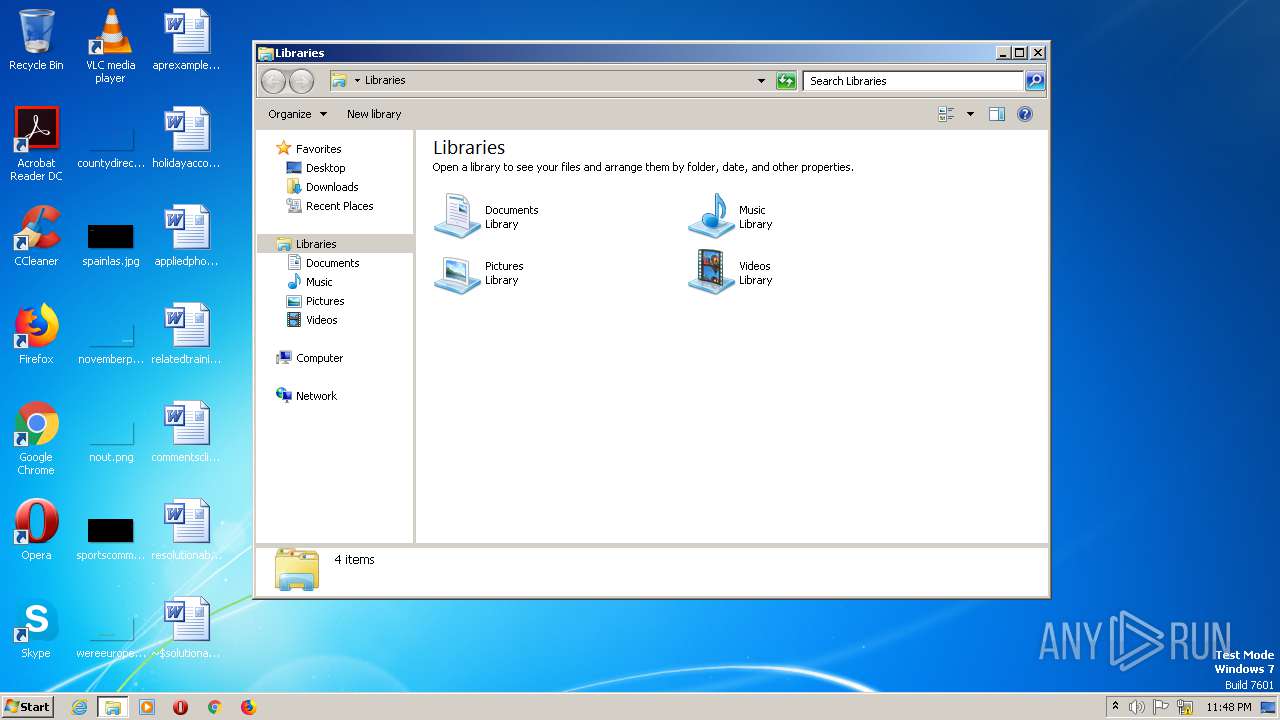Open Chrome from the taskbar
This screenshot has width=1280, height=720.
[214, 707]
